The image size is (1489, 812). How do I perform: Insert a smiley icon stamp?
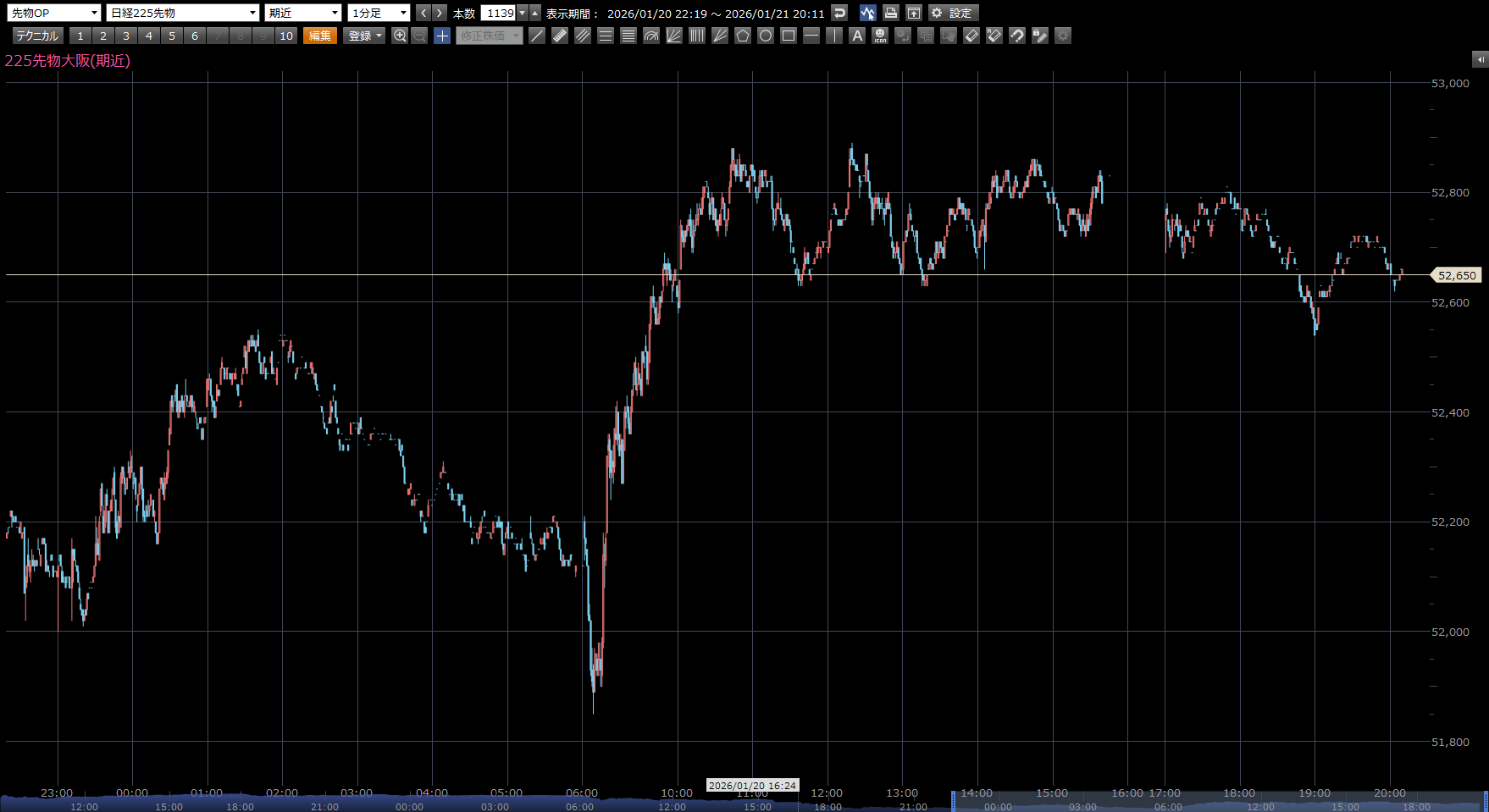pos(880,36)
